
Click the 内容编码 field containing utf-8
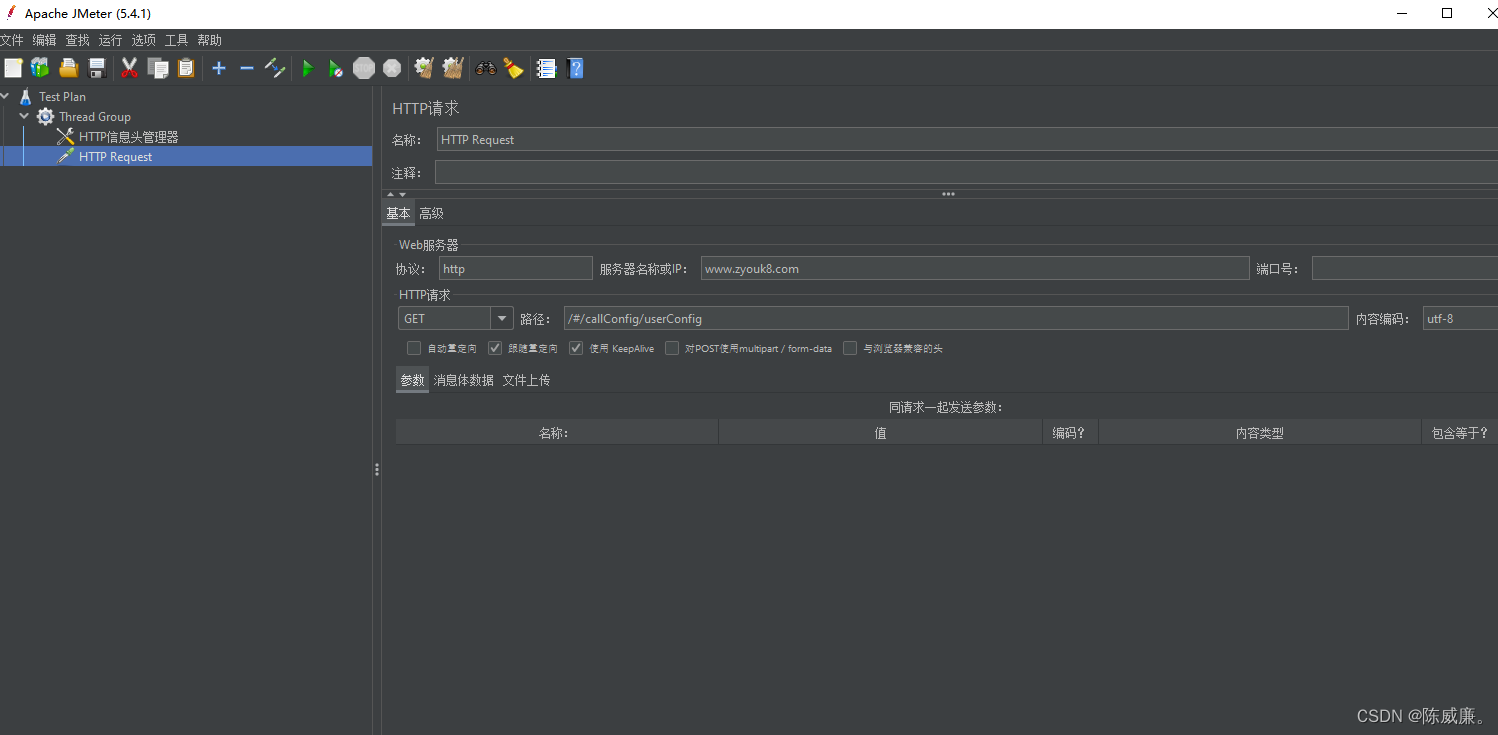1460,318
